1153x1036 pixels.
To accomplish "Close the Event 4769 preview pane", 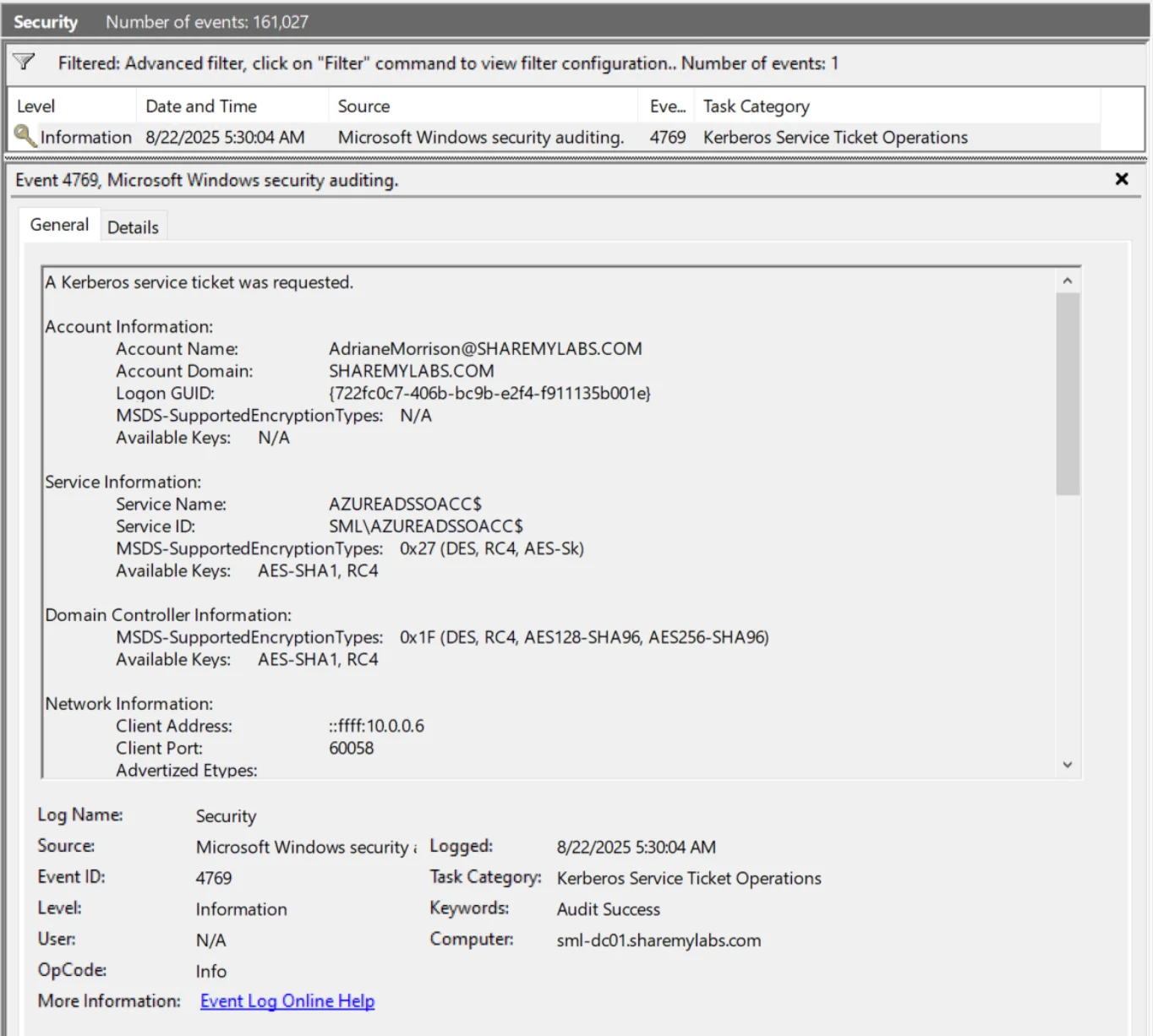I will click(x=1121, y=179).
